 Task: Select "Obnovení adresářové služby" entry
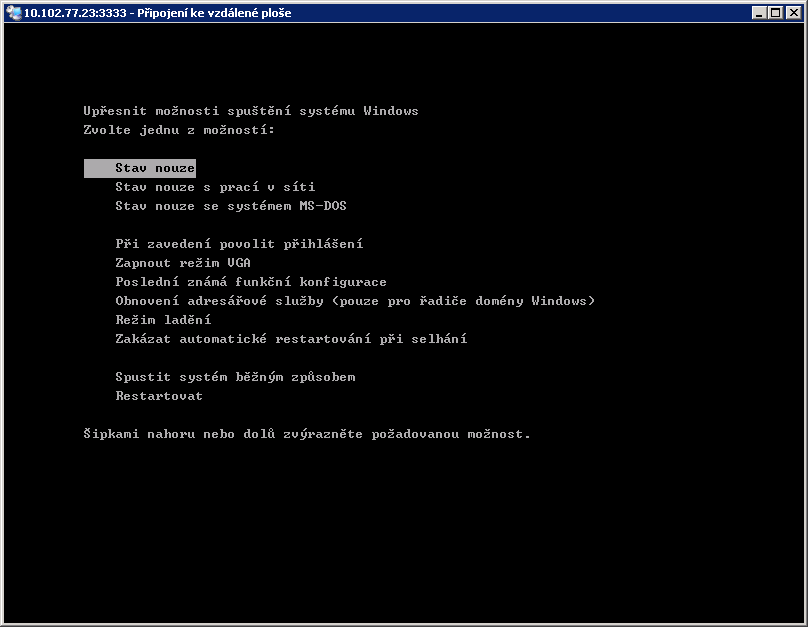coord(355,301)
